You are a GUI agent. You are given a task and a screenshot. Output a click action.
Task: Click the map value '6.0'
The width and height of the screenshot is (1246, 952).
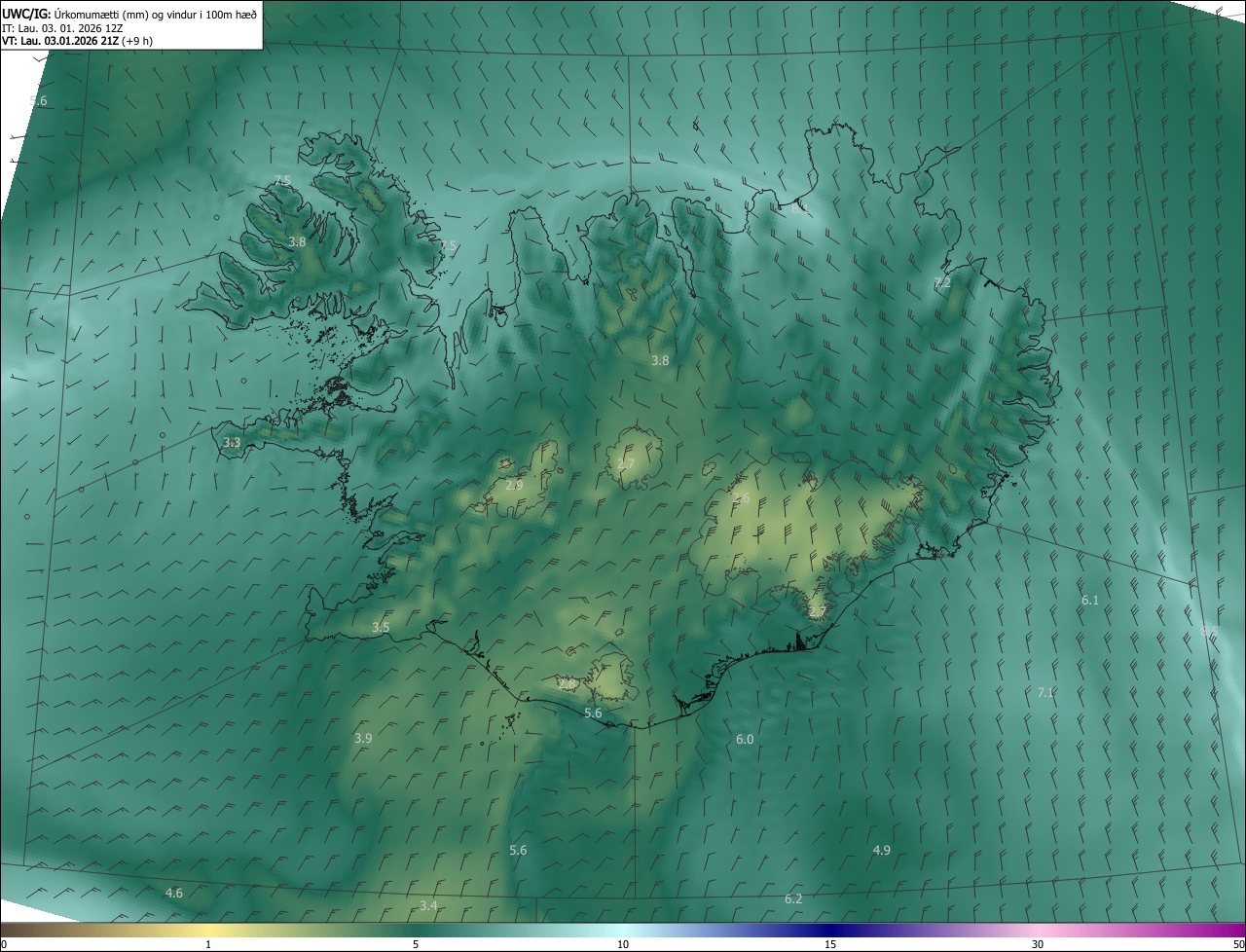coord(745,740)
